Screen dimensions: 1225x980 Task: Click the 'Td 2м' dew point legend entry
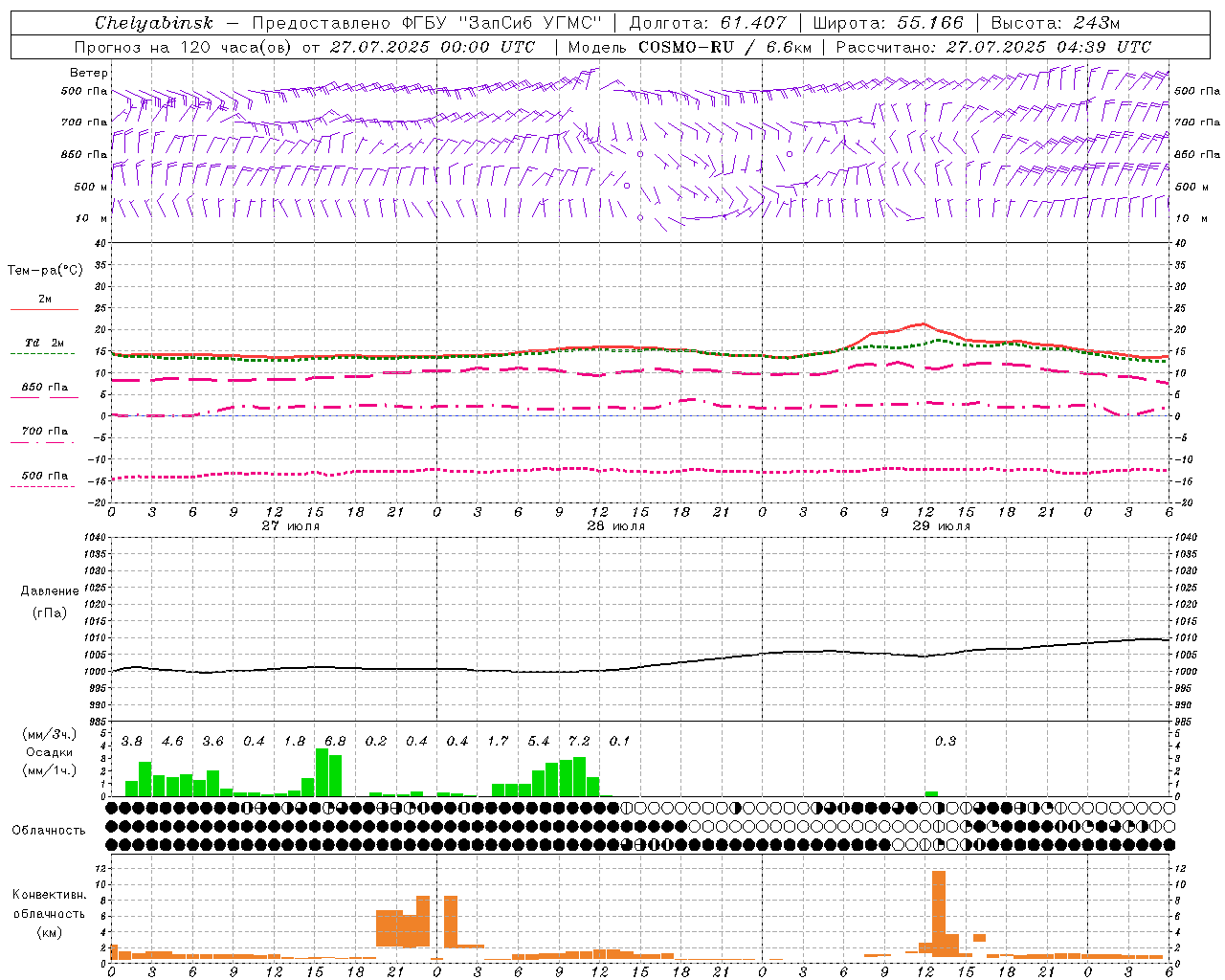pyautogui.click(x=44, y=343)
